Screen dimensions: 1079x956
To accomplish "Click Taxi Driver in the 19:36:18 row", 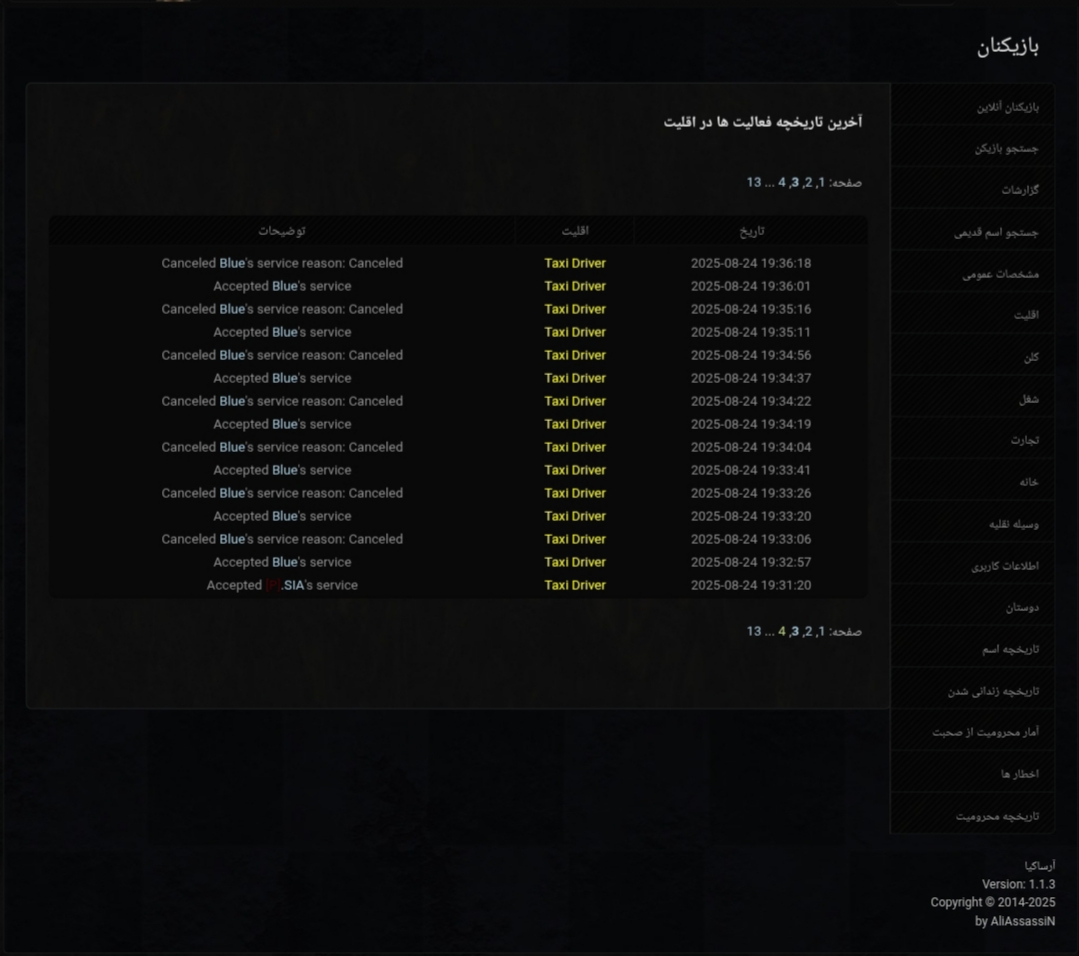I will (575, 263).
